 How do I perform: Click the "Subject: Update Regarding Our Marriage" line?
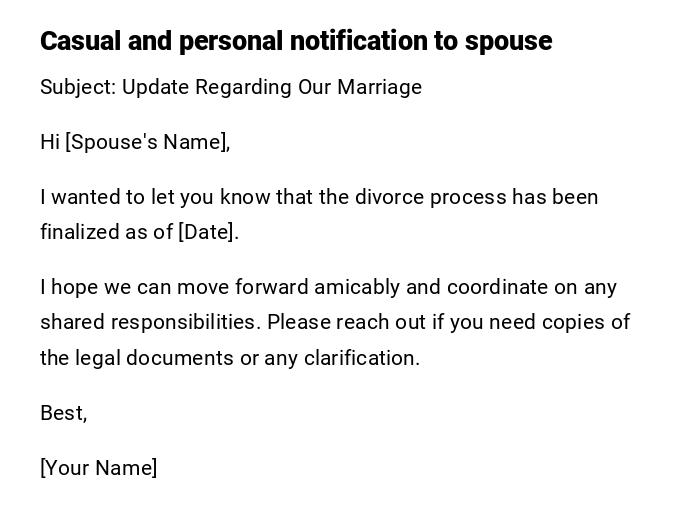(231, 87)
